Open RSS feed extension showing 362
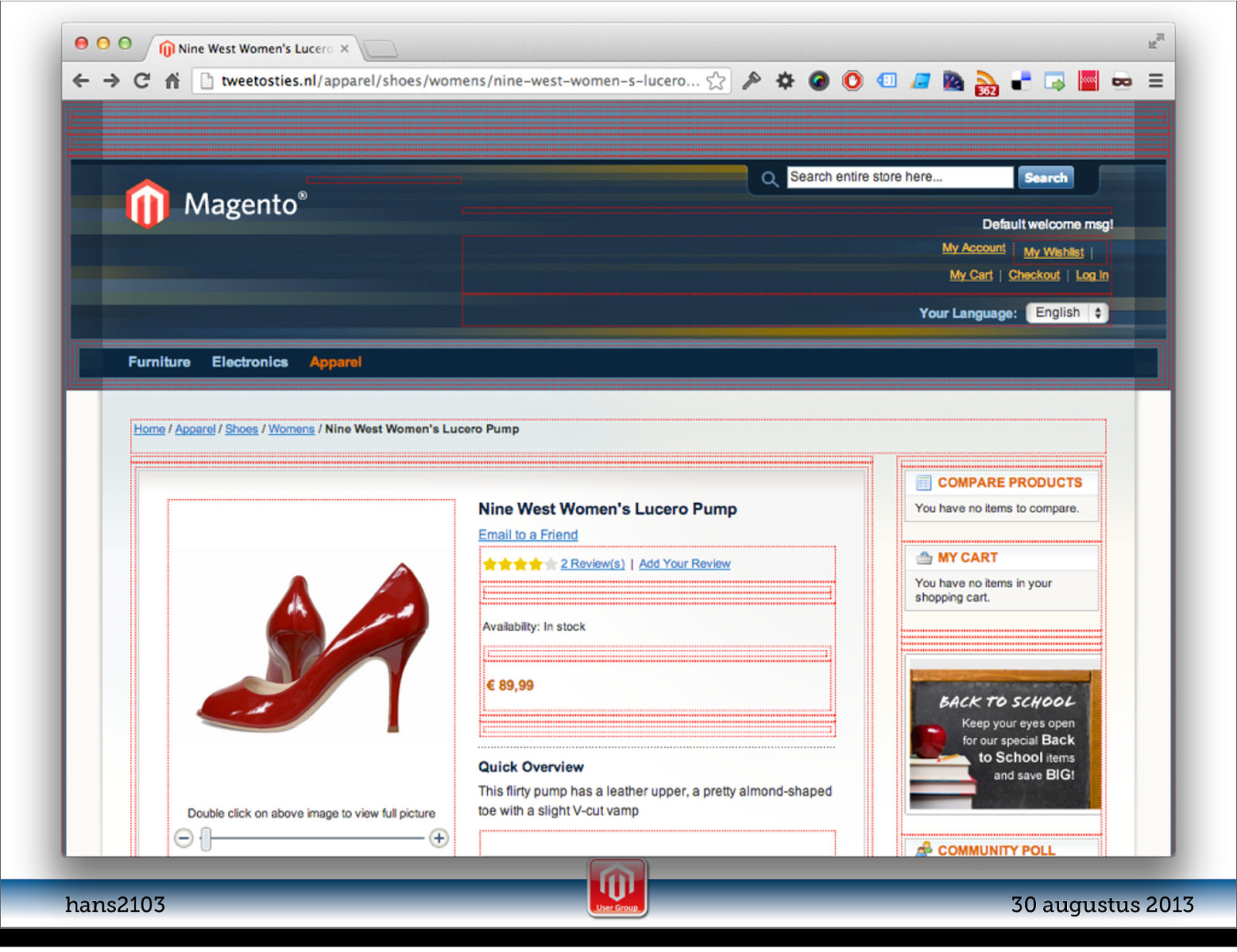The image size is (1237, 952). pos(987,83)
